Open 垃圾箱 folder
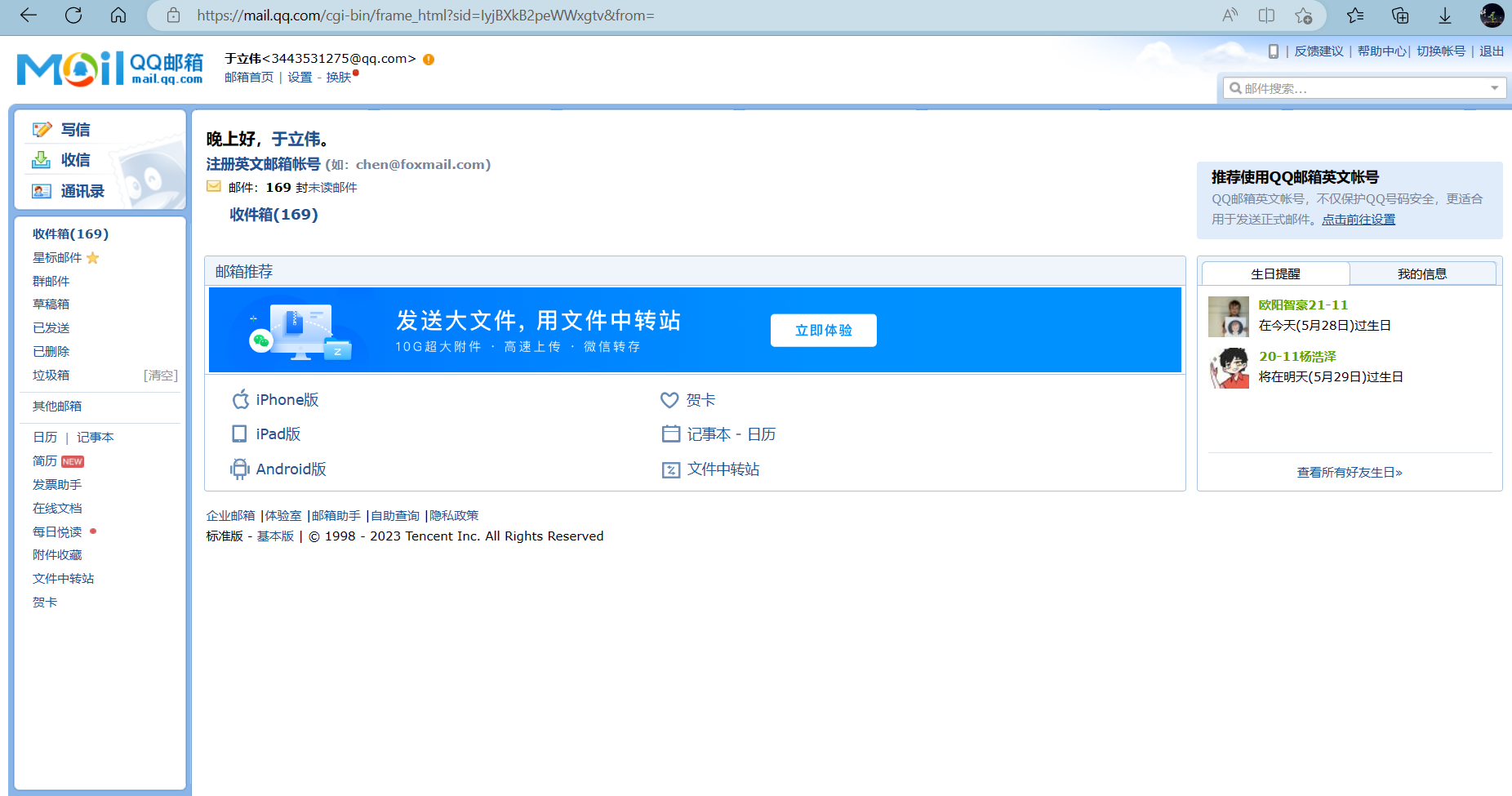 click(51, 375)
